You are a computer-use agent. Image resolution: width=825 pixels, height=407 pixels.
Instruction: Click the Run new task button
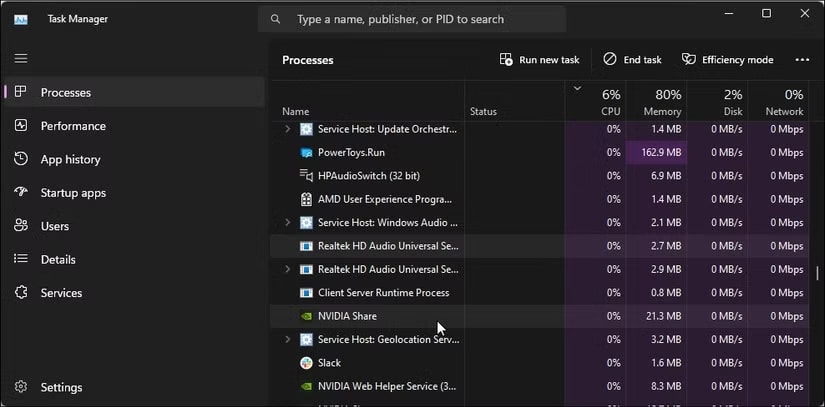tap(540, 60)
